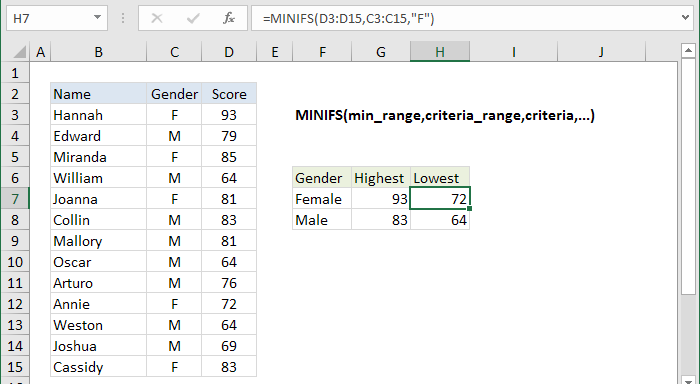Image resolution: width=700 pixels, height=384 pixels.
Task: Select column H header
Action: click(x=440, y=52)
